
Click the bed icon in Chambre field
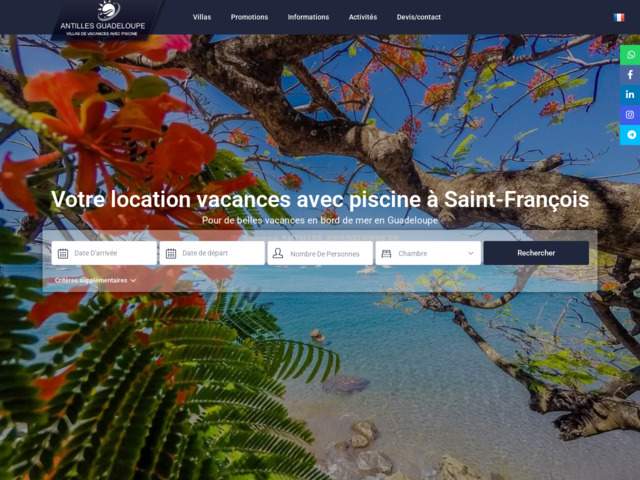(386, 253)
